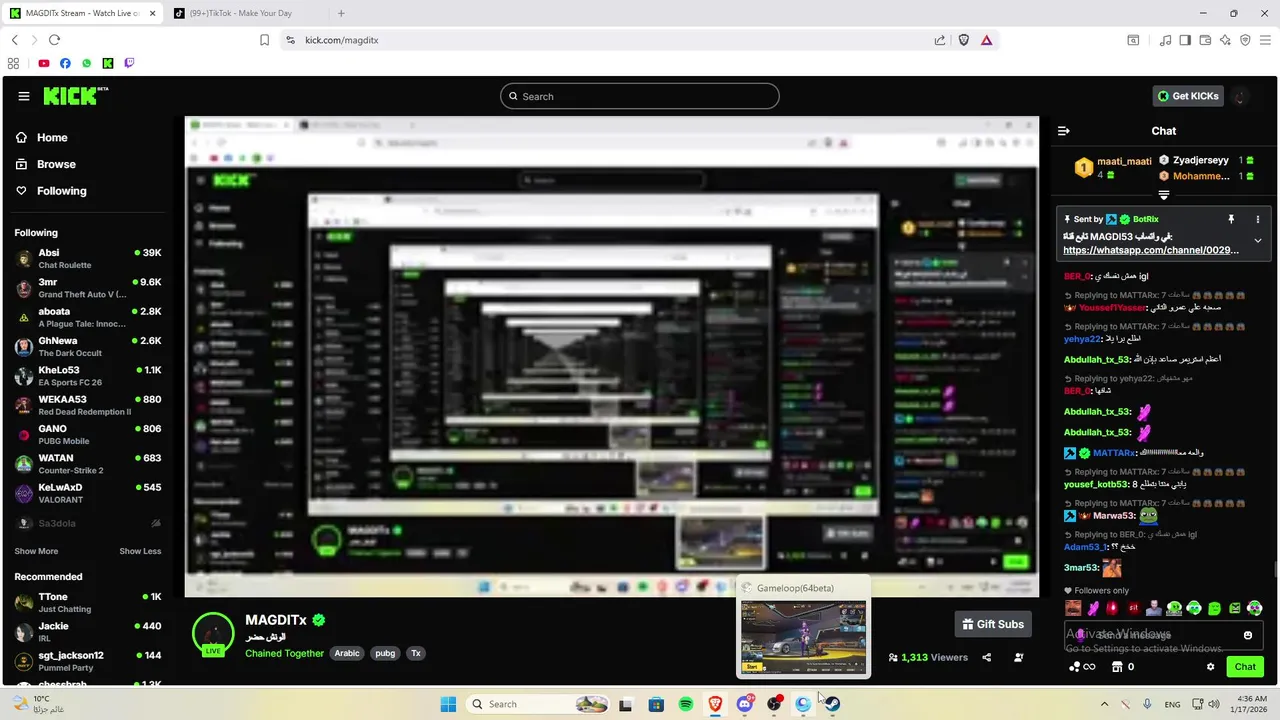The width and height of the screenshot is (1280, 720).
Task: Click the MAGDITx channel avatar with the LIVE badge
Action: click(213, 634)
